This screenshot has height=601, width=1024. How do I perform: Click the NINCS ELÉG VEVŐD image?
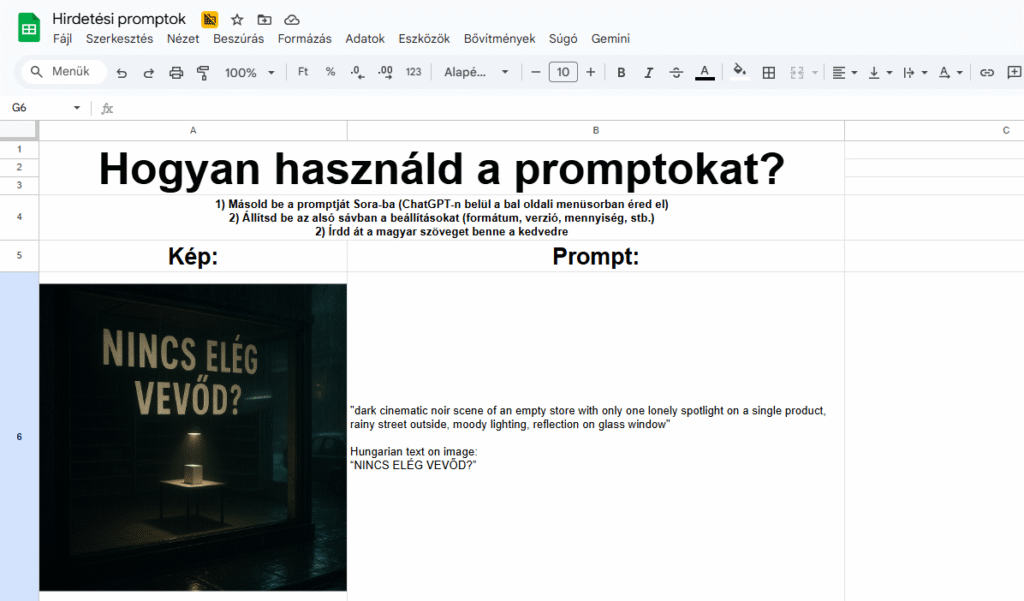193,437
